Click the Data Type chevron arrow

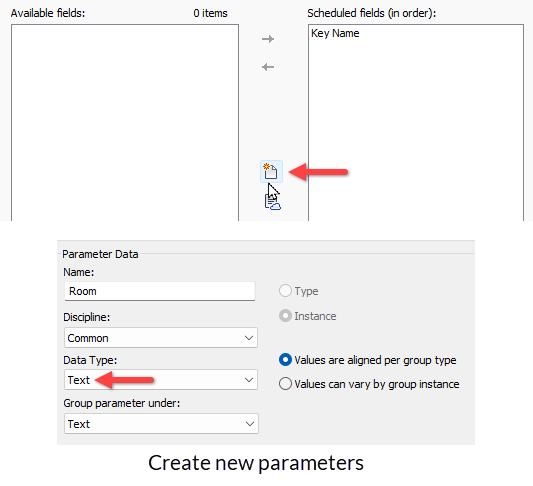(249, 380)
